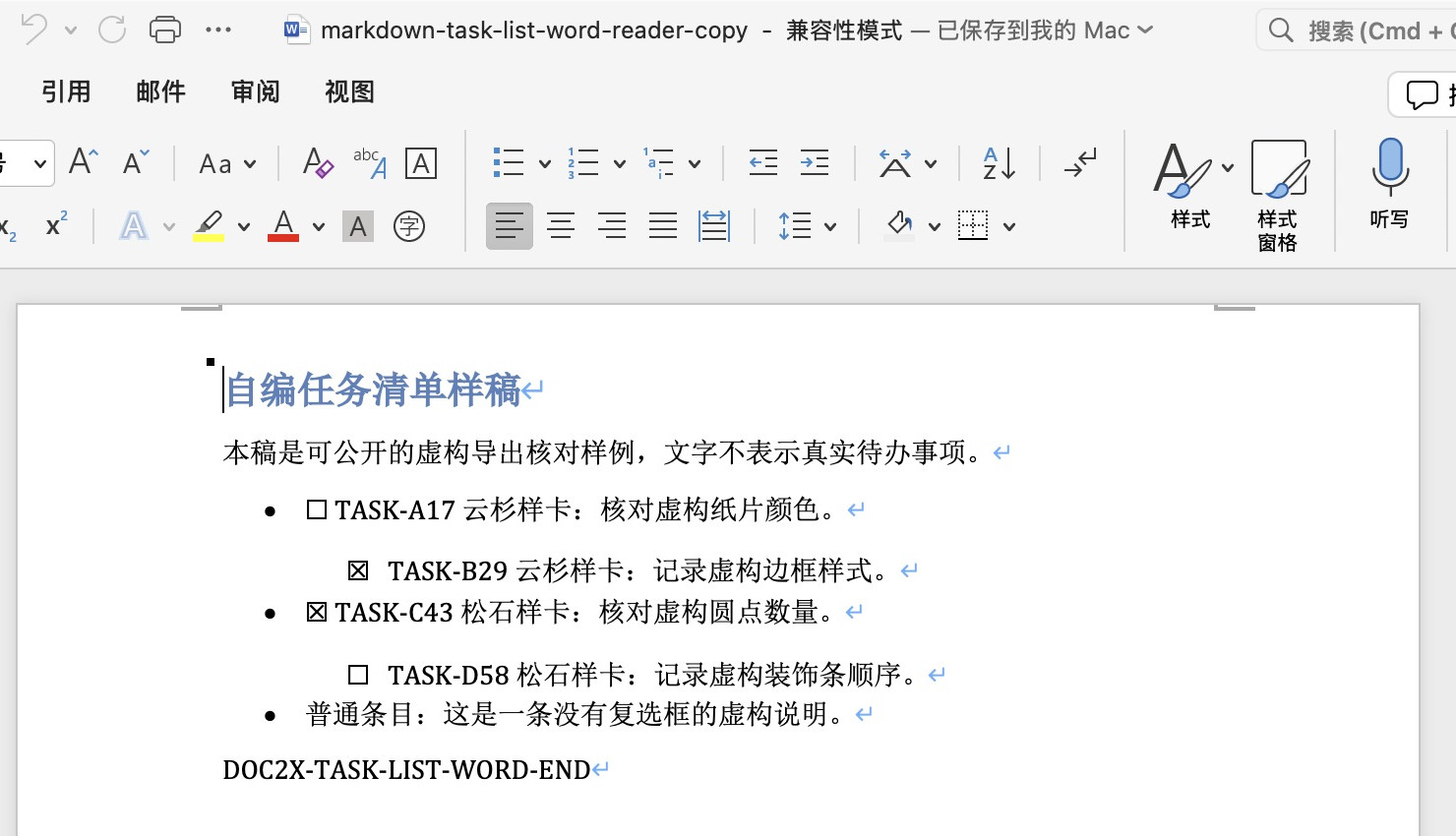Check the box before TASK-A17
The image size is (1456, 836).
317,509
